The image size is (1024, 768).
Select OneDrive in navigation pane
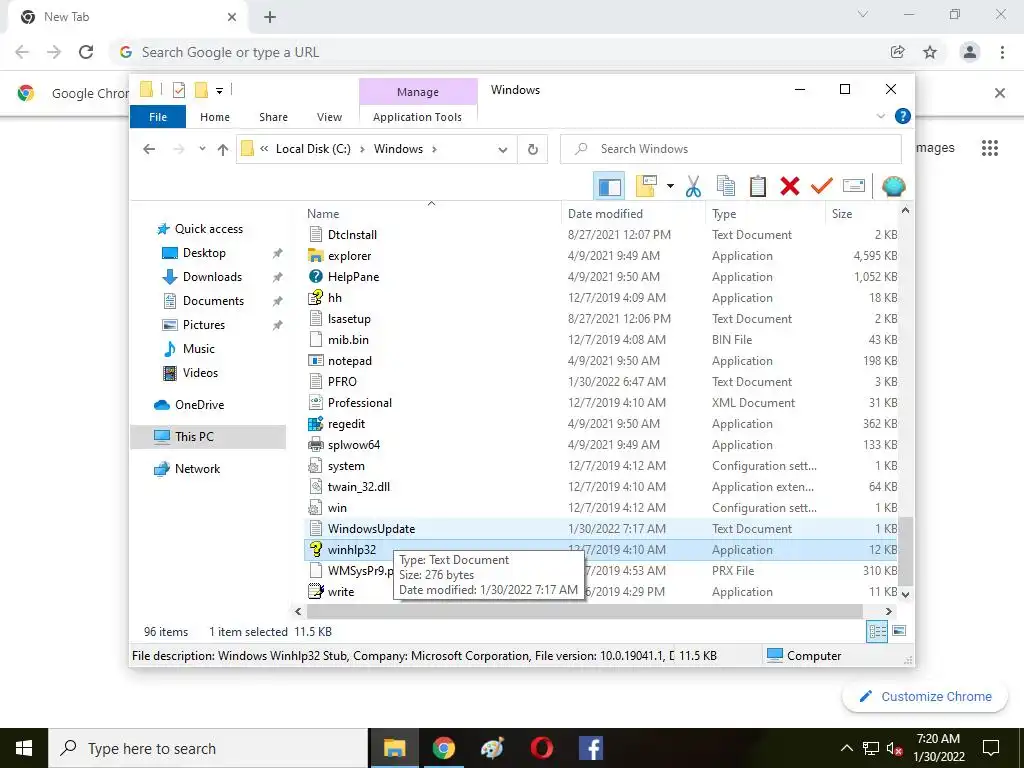coord(199,405)
